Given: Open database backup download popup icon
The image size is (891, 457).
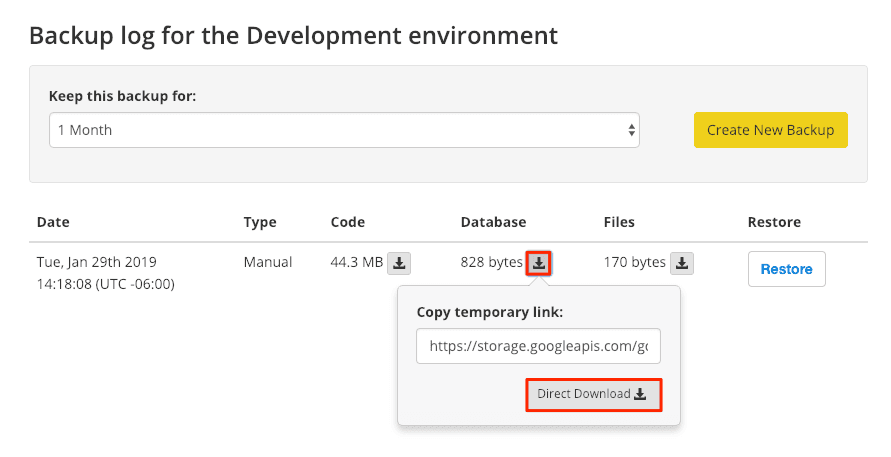Looking at the screenshot, I should (x=539, y=263).
